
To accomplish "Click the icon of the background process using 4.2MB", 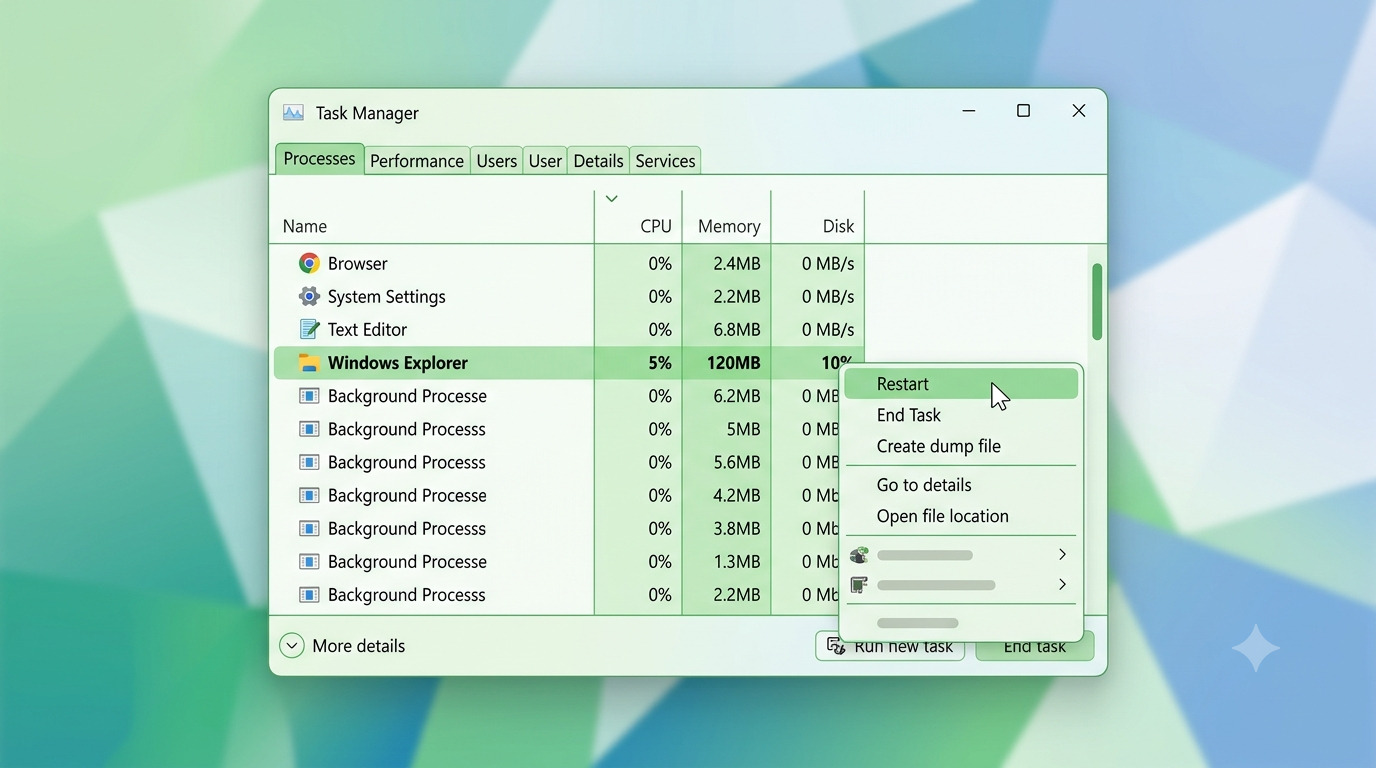I will coord(309,495).
